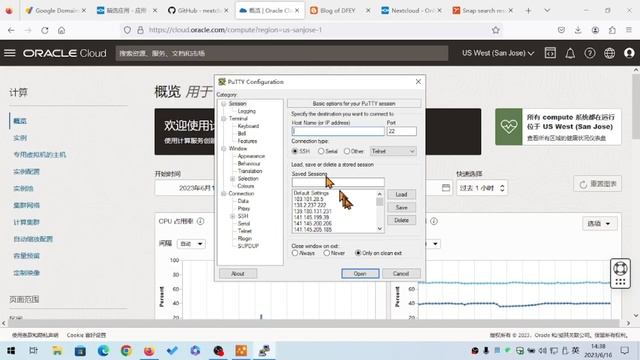Switch to the Snap search browser tab
640x360 pixels.
tap(483, 11)
